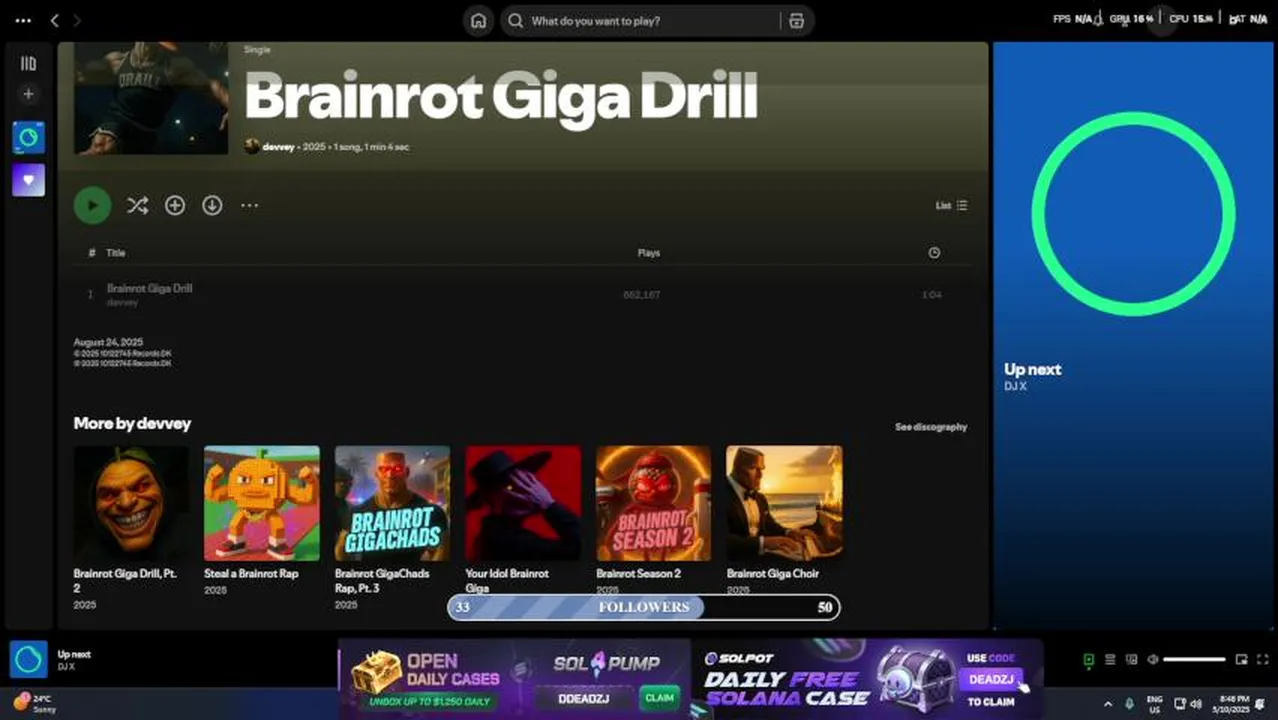
Task: Open See discography link
Action: tap(931, 427)
